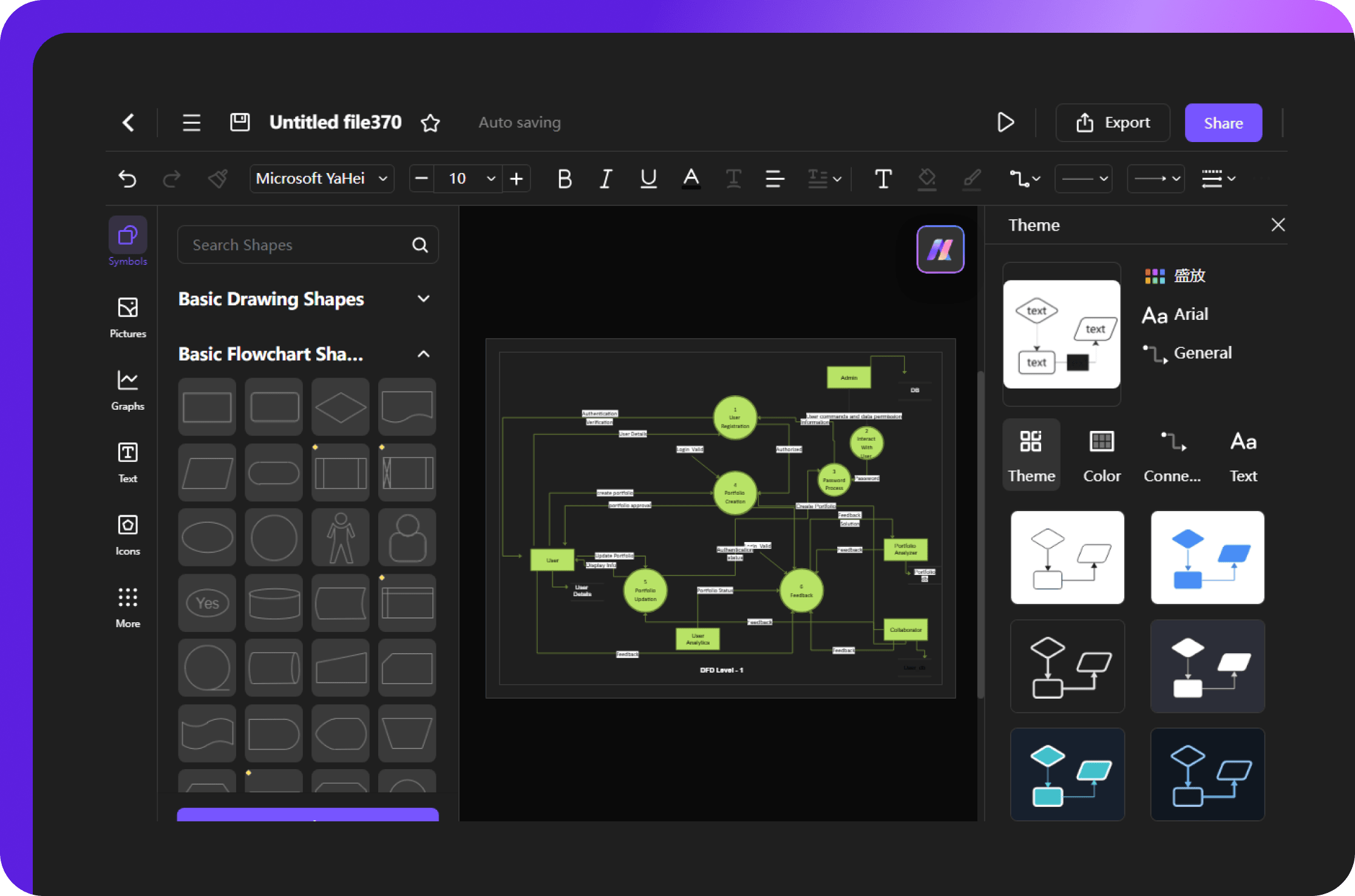
Task: Click the Share button
Action: click(x=1223, y=122)
